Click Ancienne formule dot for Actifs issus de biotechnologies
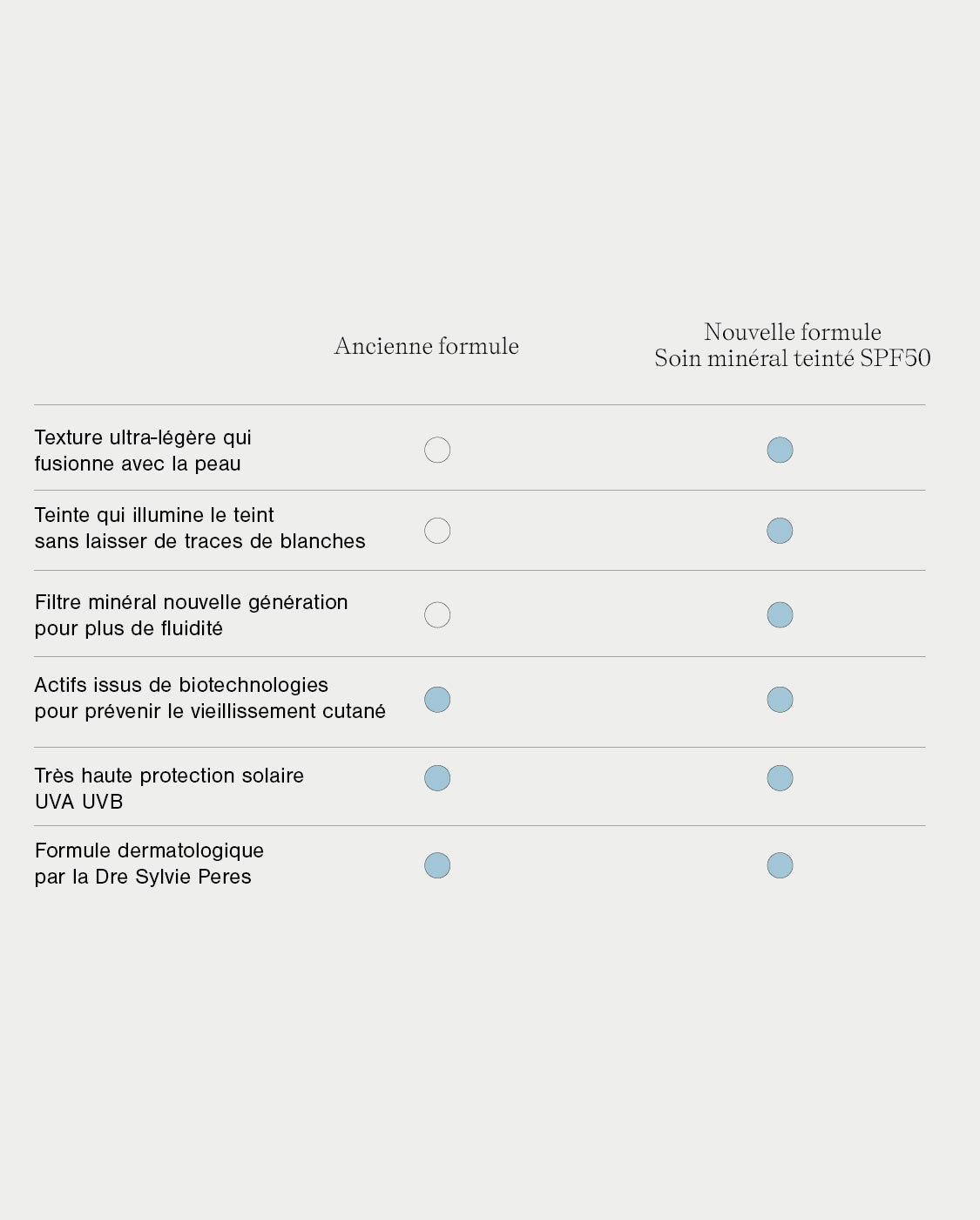The height and width of the screenshot is (1220, 980). point(437,700)
